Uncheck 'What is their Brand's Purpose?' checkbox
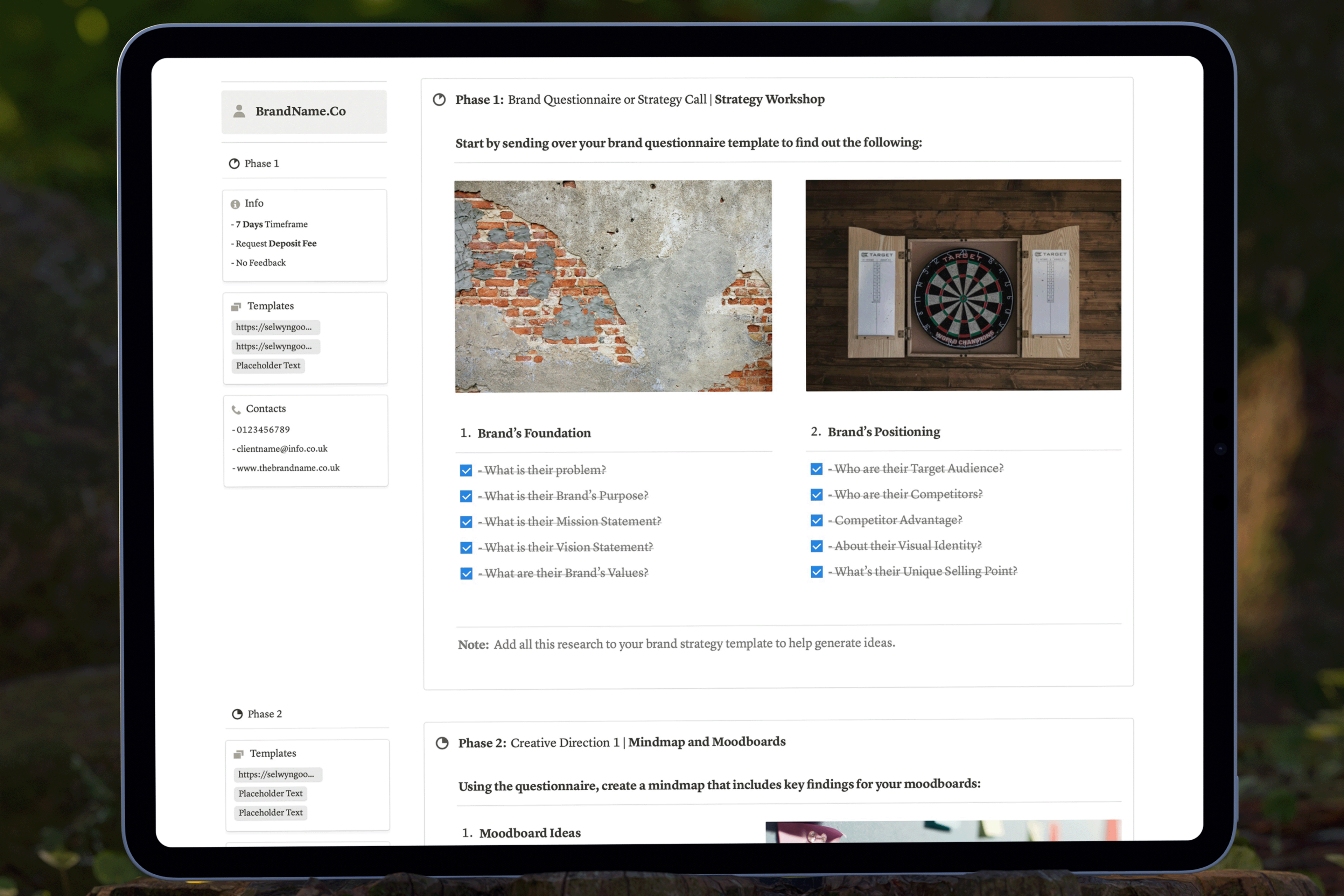1344x896 pixels. [x=466, y=496]
